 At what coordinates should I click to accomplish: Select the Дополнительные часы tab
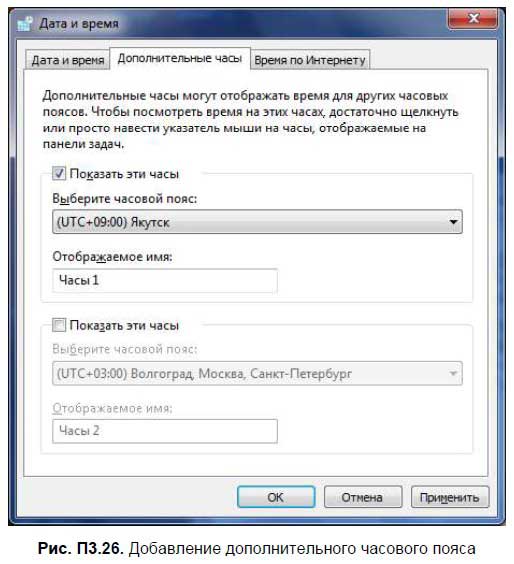click(179, 58)
